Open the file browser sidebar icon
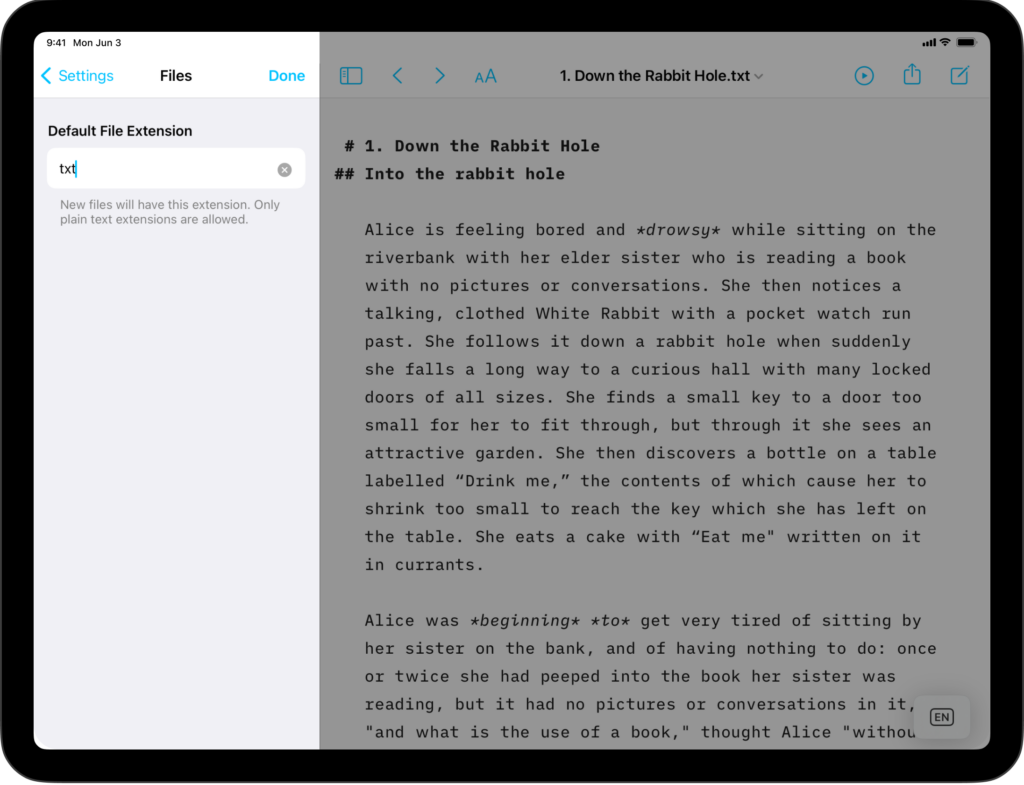Viewport: 1024px width, 785px height. 351,75
